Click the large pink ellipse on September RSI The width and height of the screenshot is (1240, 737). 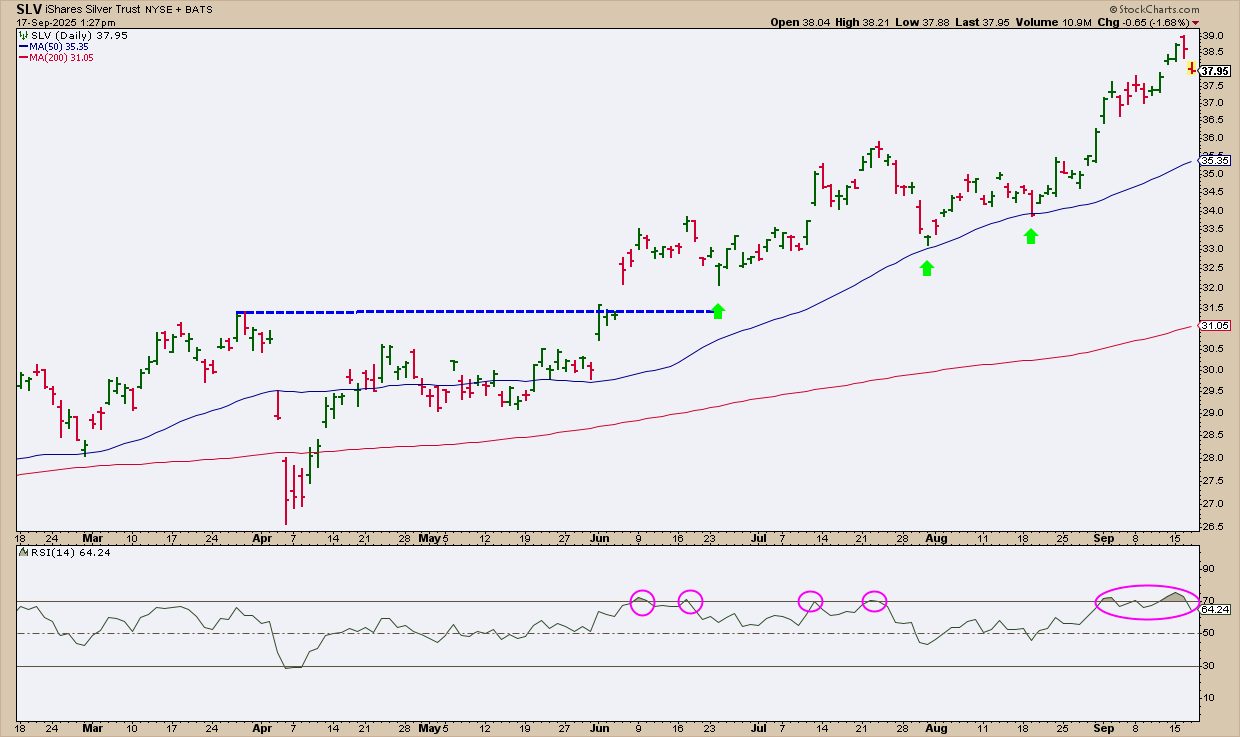pos(1146,602)
